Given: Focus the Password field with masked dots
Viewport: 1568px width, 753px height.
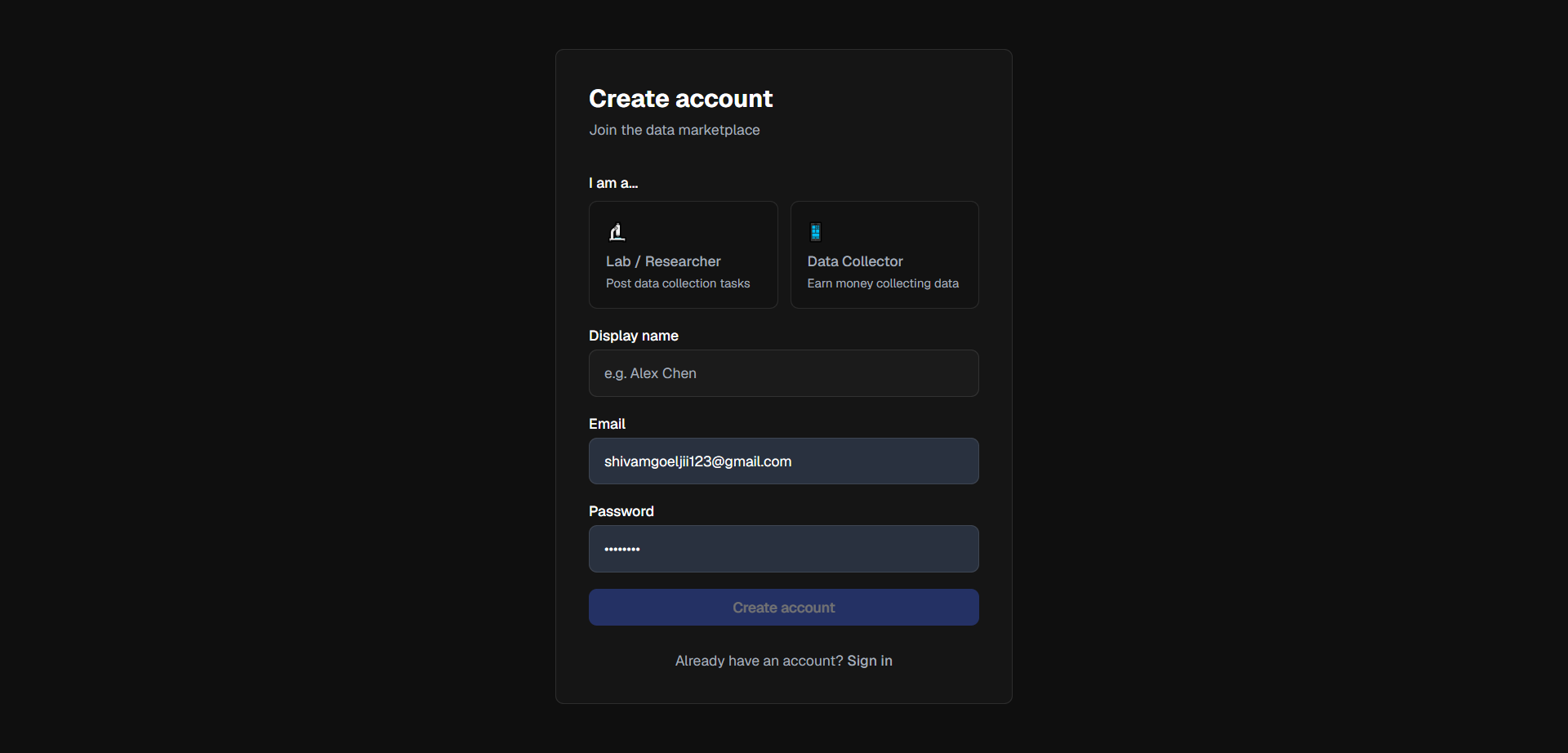Looking at the screenshot, I should pyautogui.click(x=784, y=549).
